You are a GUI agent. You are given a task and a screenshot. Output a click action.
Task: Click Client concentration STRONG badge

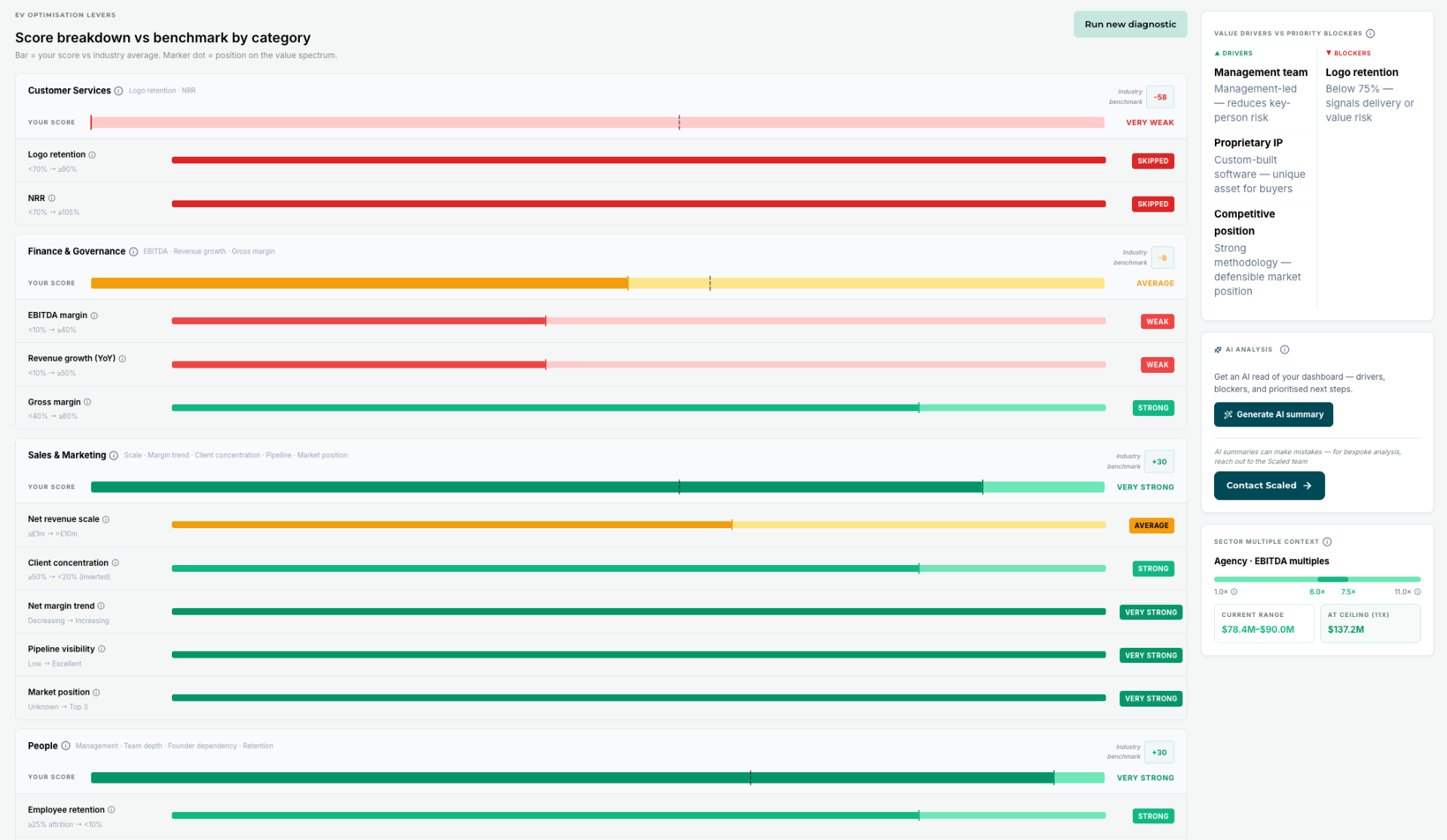pyautogui.click(x=1153, y=569)
